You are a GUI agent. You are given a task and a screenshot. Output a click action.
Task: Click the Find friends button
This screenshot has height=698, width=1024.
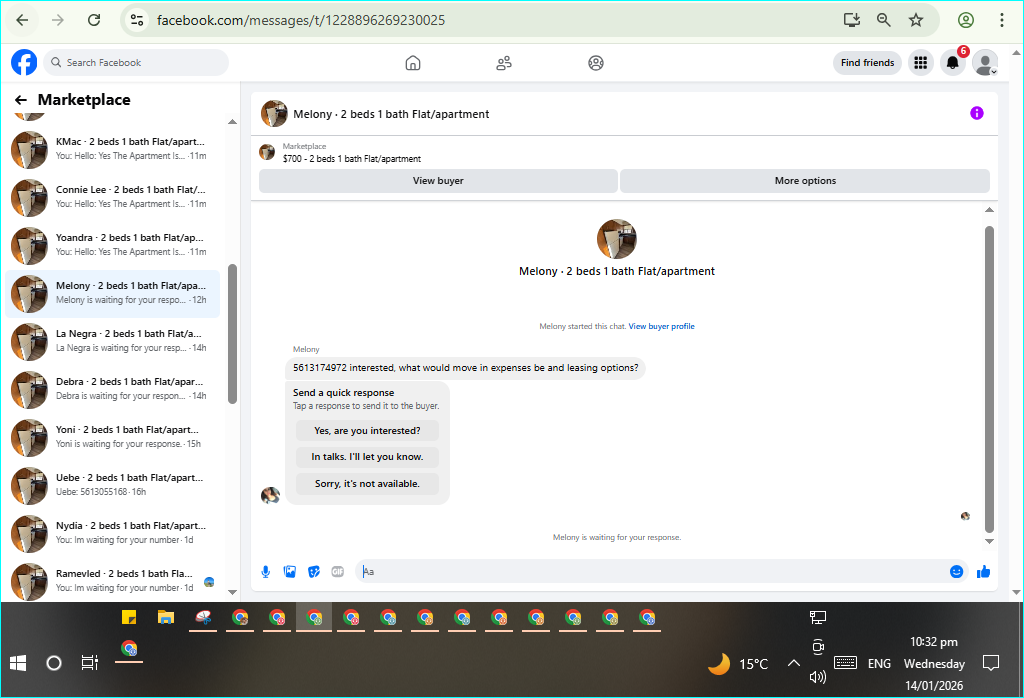(867, 63)
